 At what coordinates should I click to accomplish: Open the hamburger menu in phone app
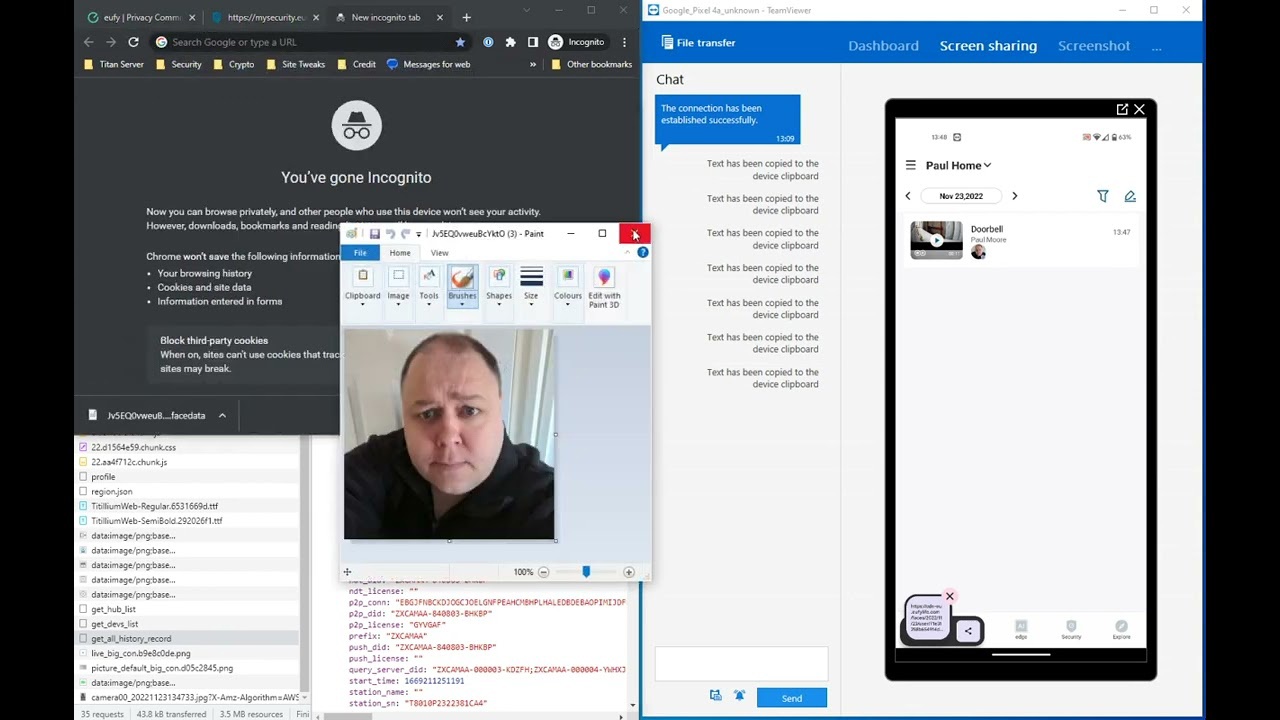coord(910,165)
